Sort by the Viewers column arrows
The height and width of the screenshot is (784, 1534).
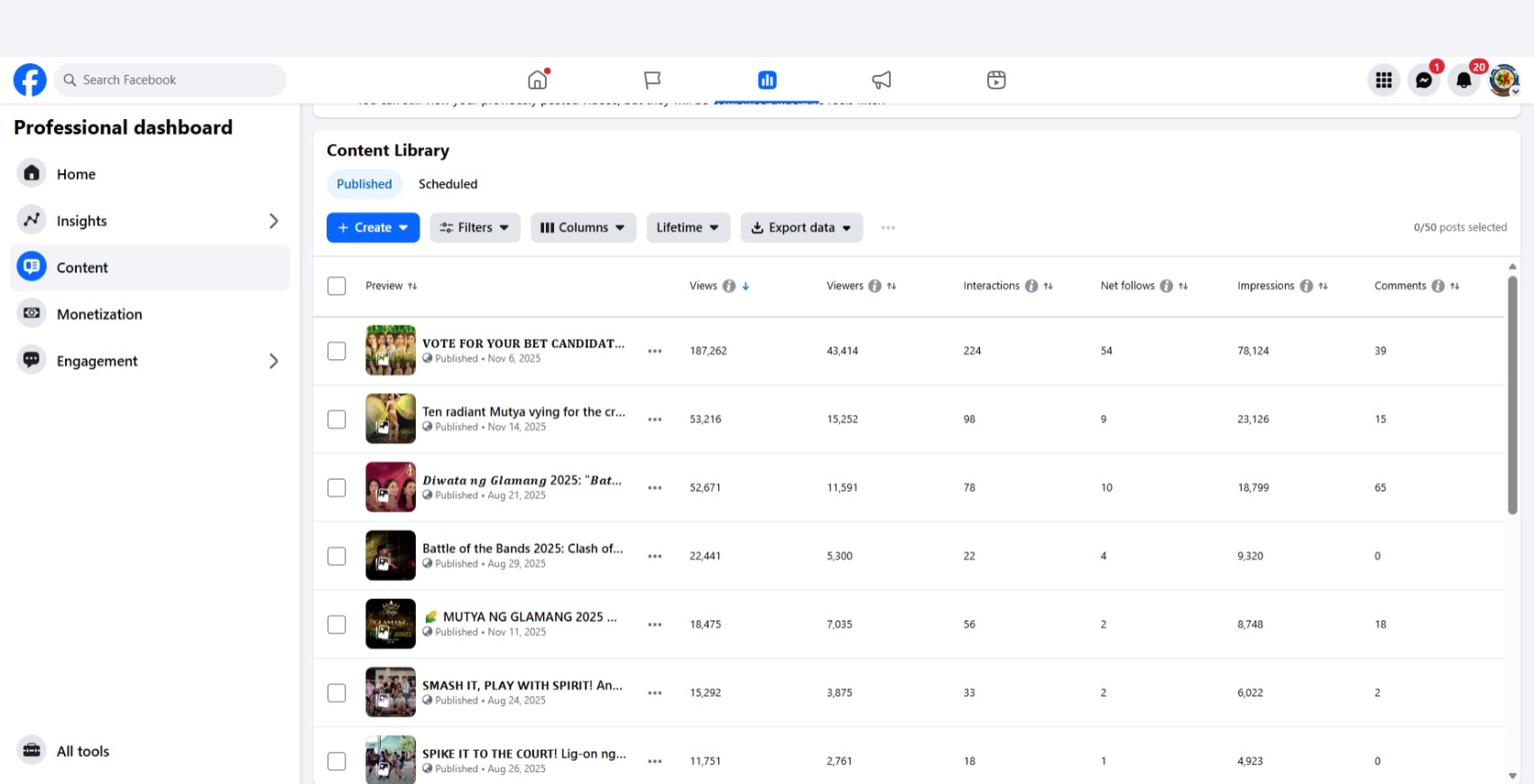(x=892, y=286)
